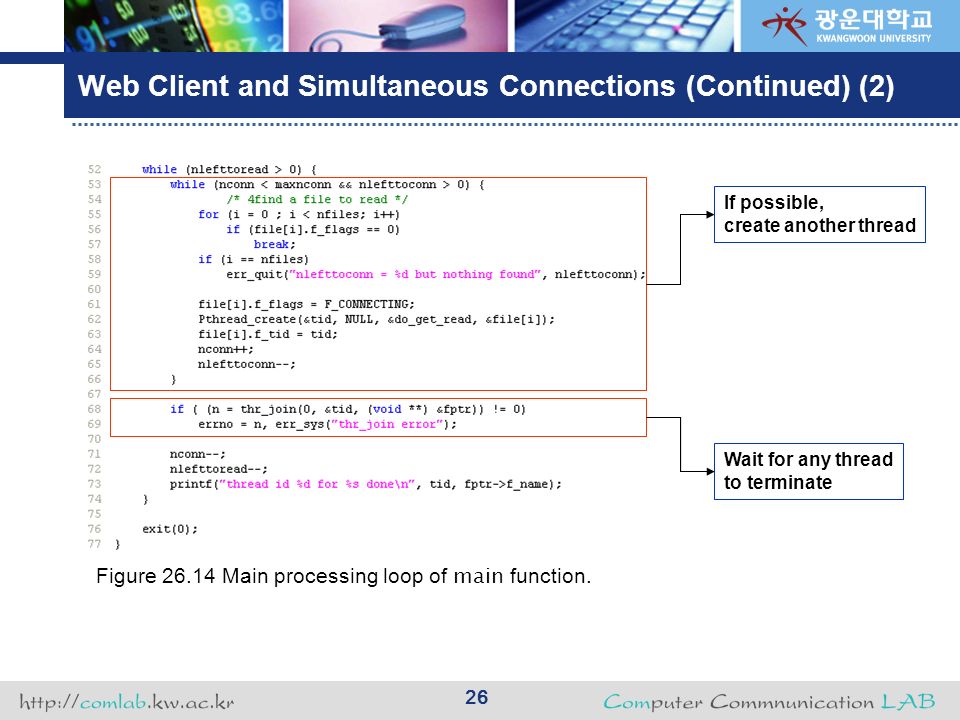Click the 'nconn--;' statement on line 71
The height and width of the screenshot is (720, 960).
coord(198,454)
